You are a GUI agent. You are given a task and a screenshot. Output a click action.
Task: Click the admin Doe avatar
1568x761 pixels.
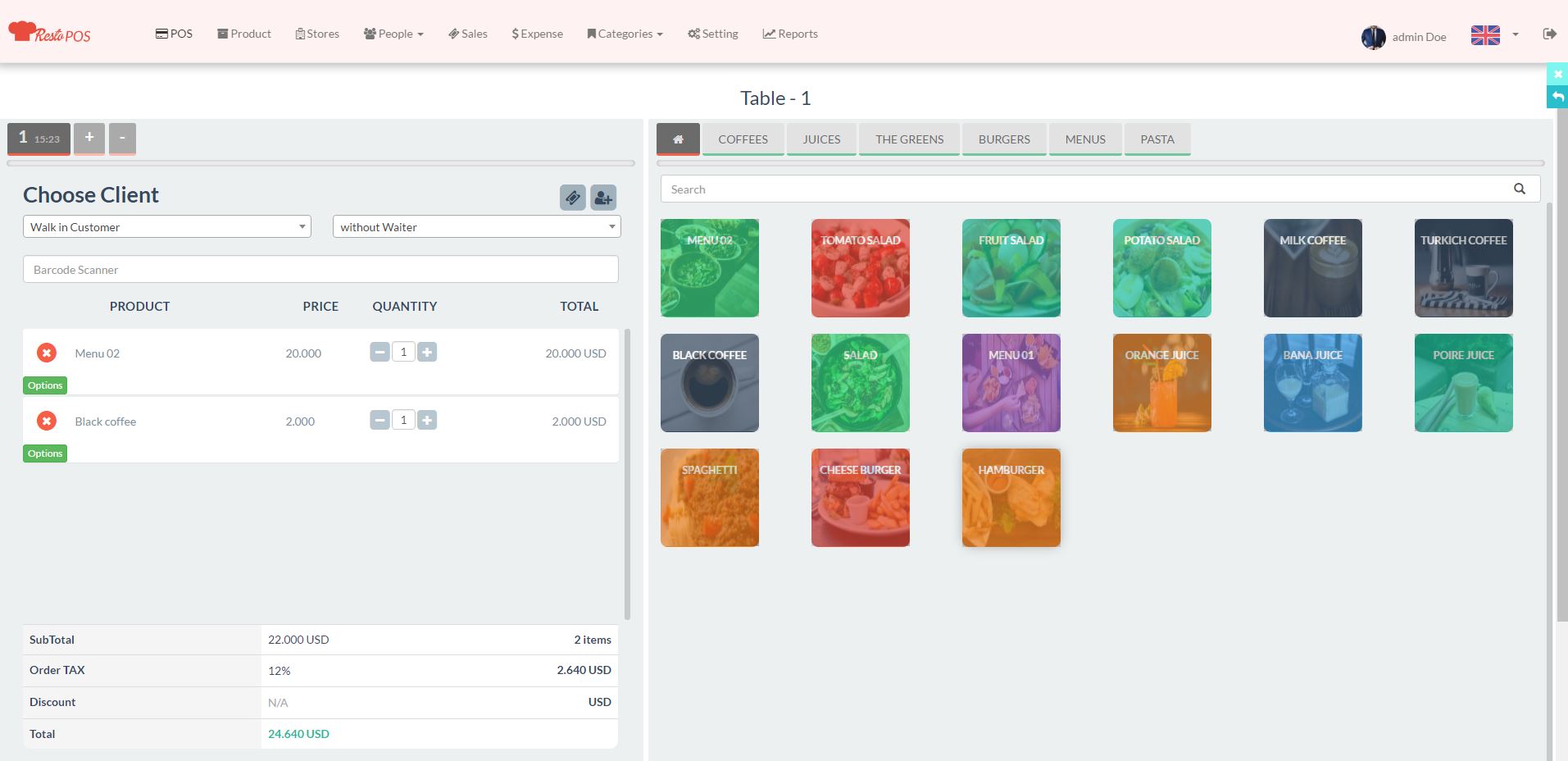(x=1374, y=37)
